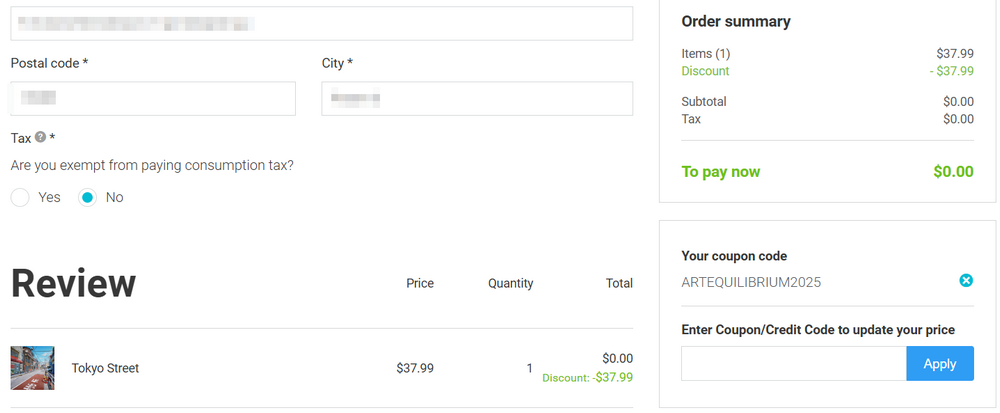1000x413 pixels.
Task: Select No for consumption tax exemption
Action: [x=87, y=198]
